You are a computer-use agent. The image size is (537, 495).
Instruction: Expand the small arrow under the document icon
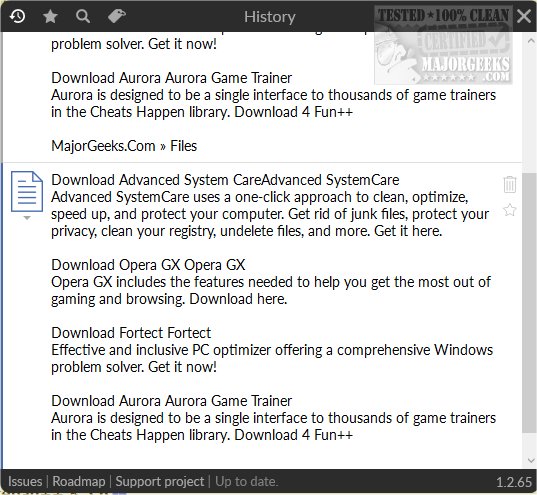click(27, 218)
